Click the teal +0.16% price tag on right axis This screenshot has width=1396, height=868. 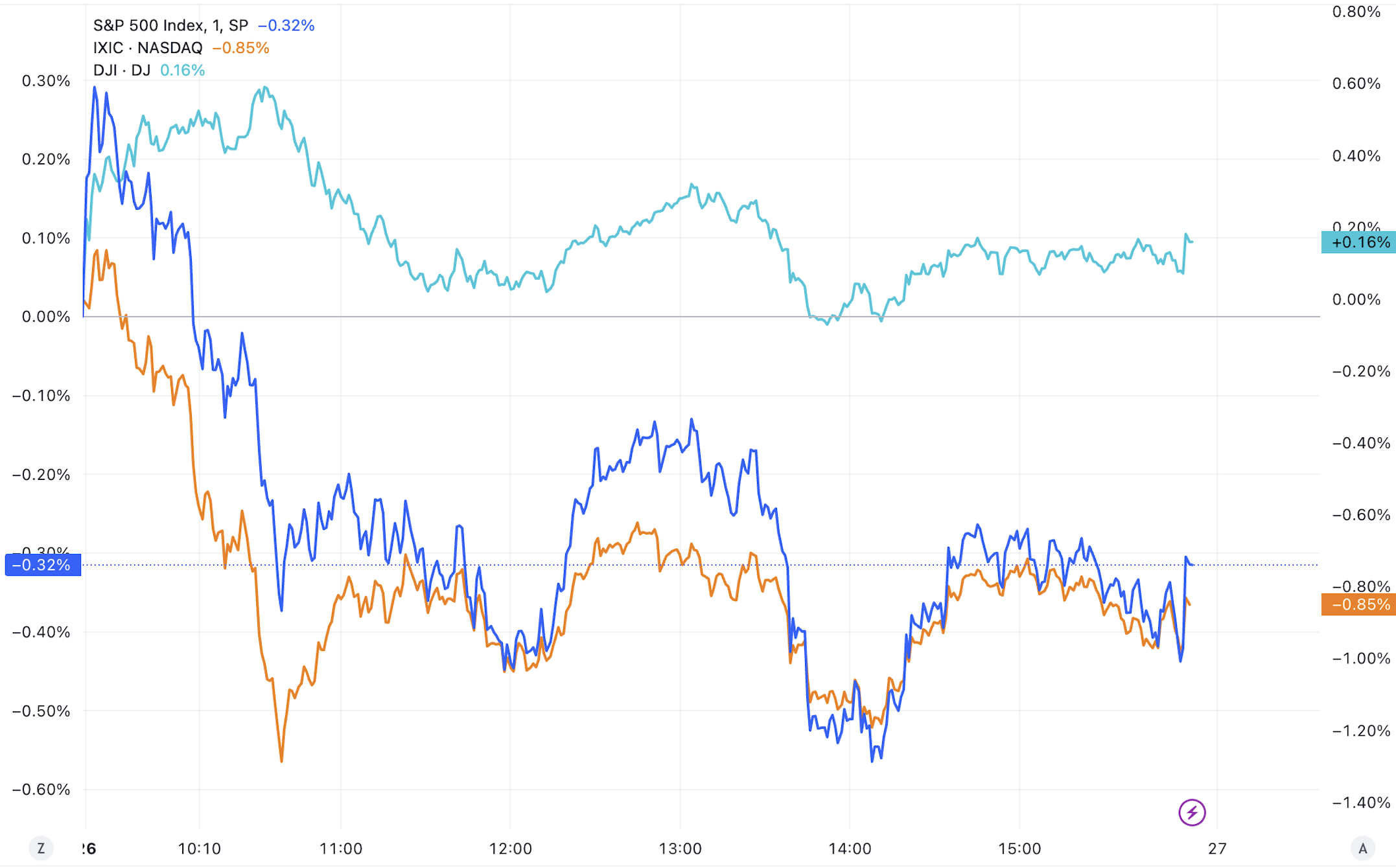(x=1358, y=243)
